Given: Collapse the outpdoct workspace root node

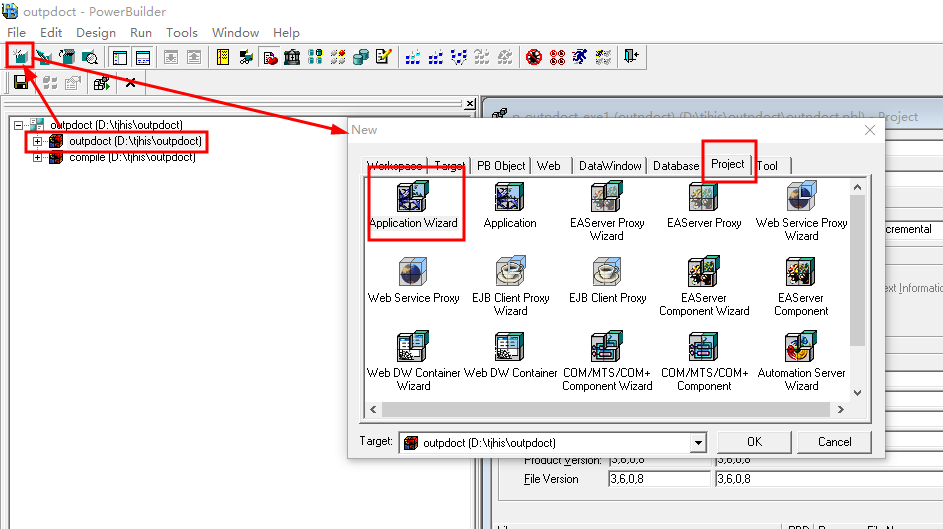Looking at the screenshot, I should click(x=19, y=125).
